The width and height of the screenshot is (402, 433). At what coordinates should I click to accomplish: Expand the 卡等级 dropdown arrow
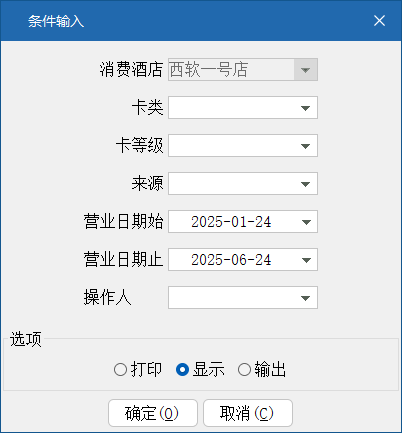pos(305,146)
